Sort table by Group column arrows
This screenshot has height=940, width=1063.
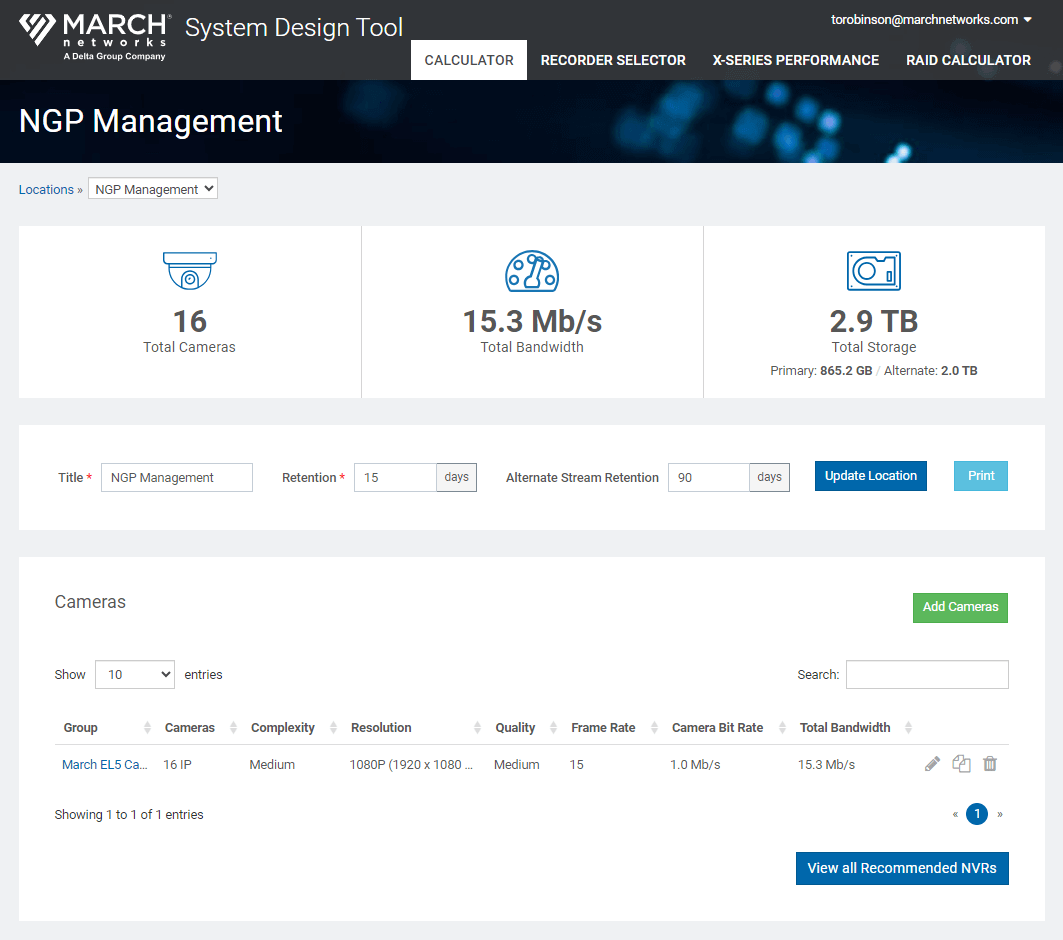148,728
